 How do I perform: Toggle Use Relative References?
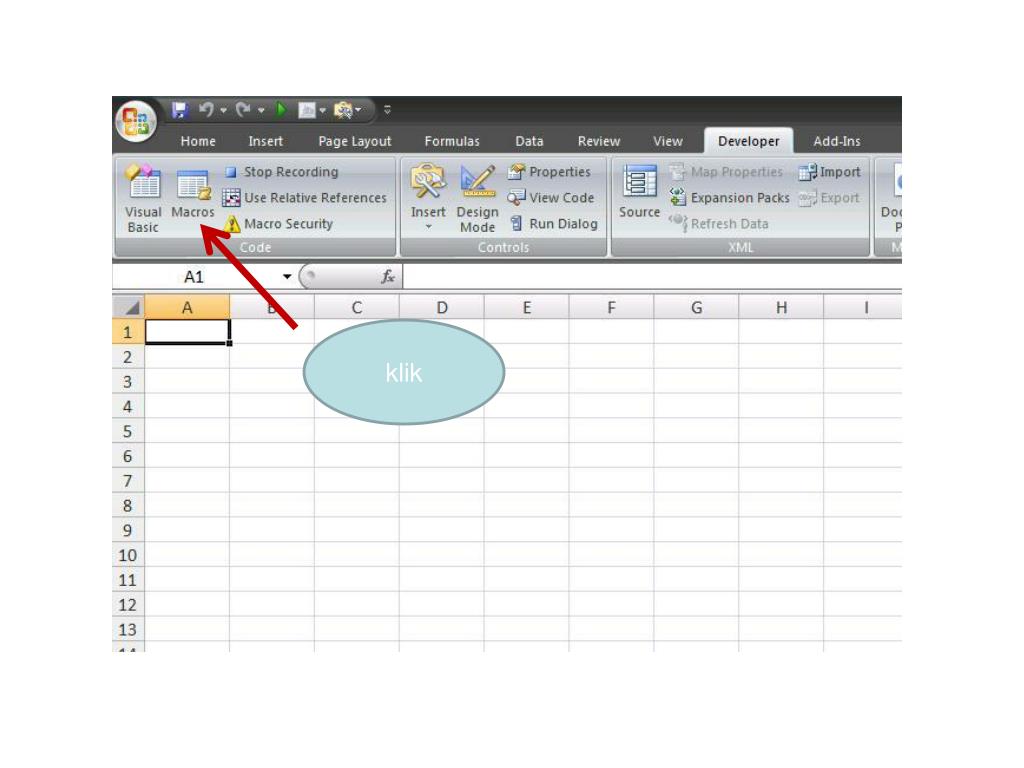[x=304, y=198]
